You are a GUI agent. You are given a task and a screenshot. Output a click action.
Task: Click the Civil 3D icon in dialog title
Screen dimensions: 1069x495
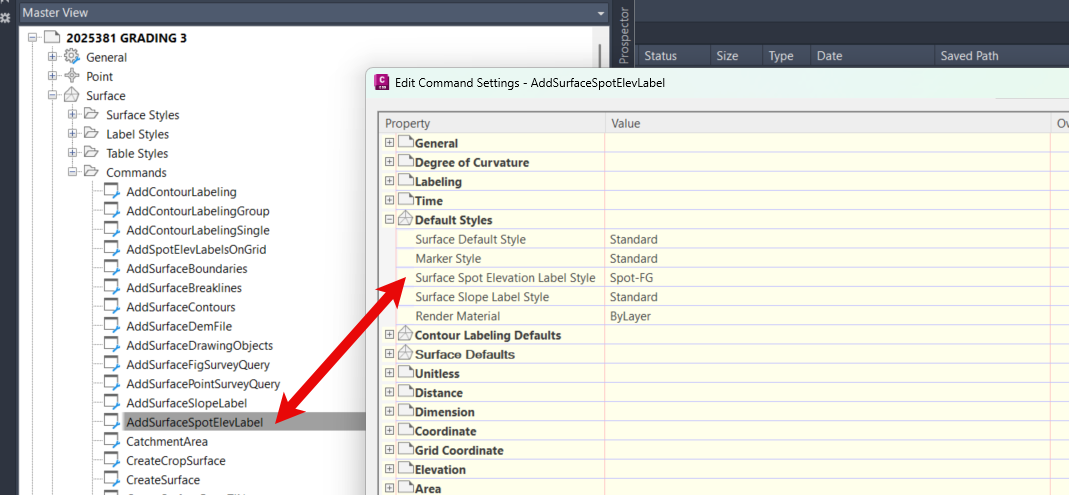(382, 82)
